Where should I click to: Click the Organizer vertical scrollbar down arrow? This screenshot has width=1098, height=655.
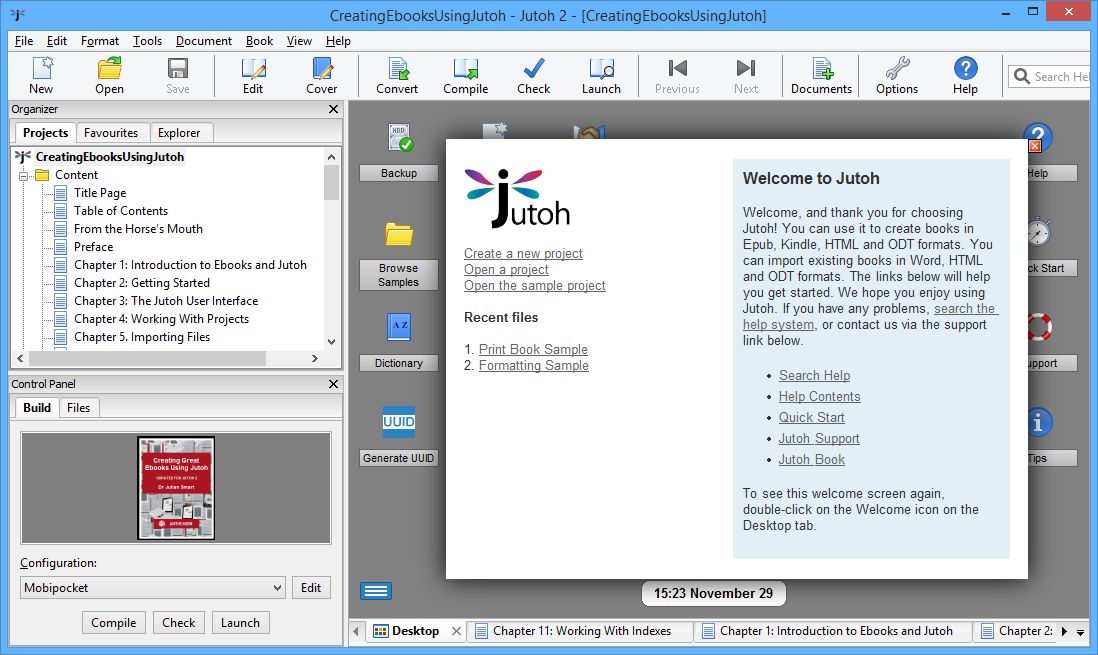coord(331,342)
